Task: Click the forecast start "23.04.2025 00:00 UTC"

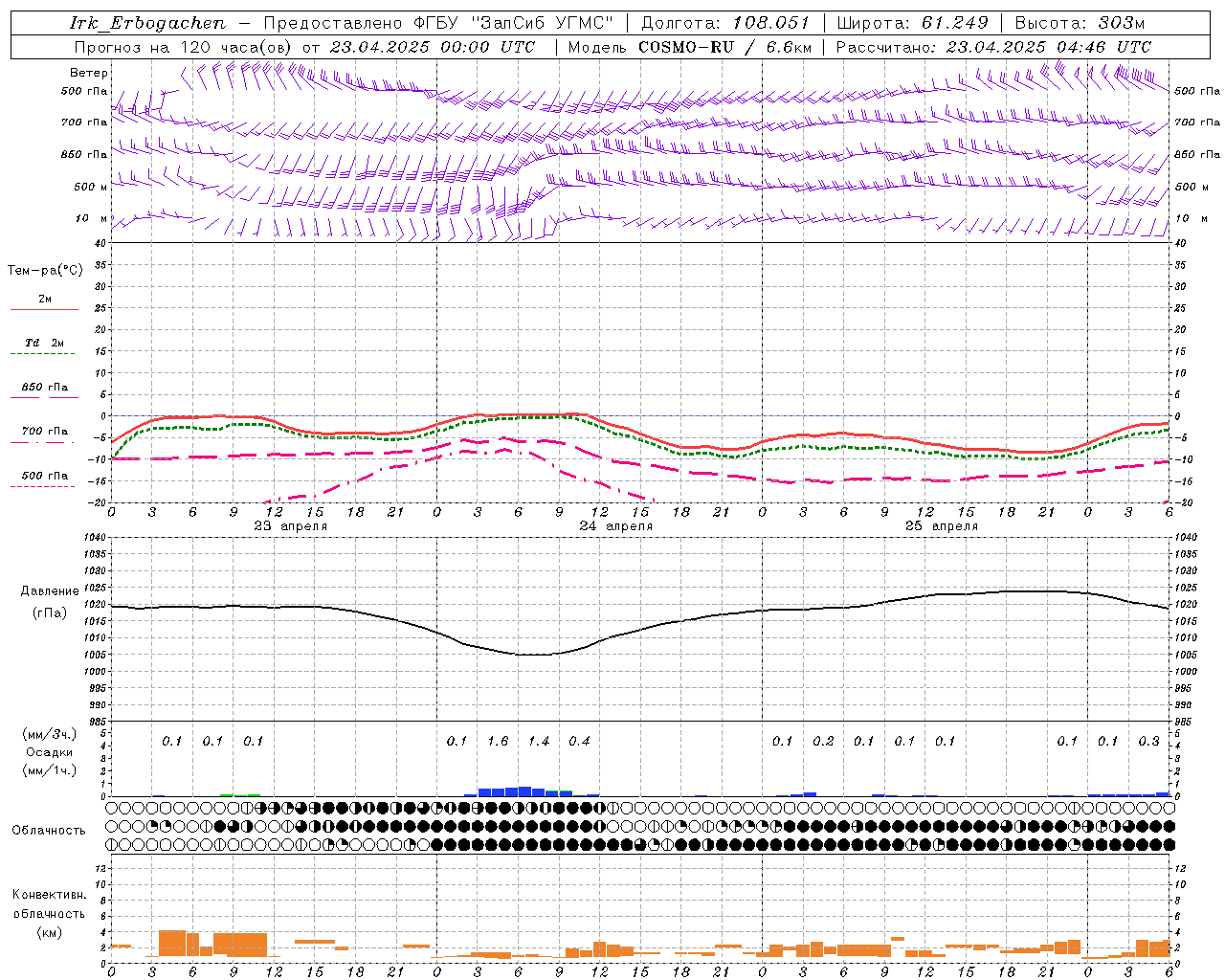Action: pyautogui.click(x=433, y=47)
